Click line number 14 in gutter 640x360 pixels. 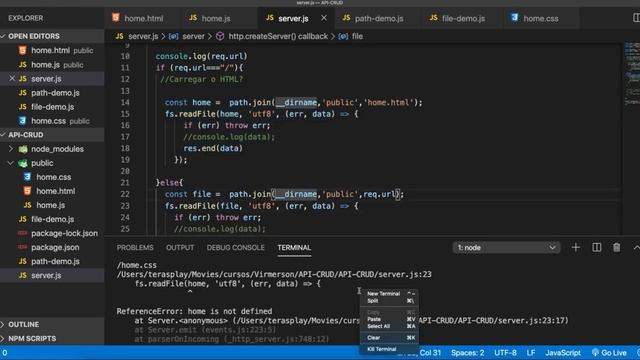pyautogui.click(x=125, y=102)
